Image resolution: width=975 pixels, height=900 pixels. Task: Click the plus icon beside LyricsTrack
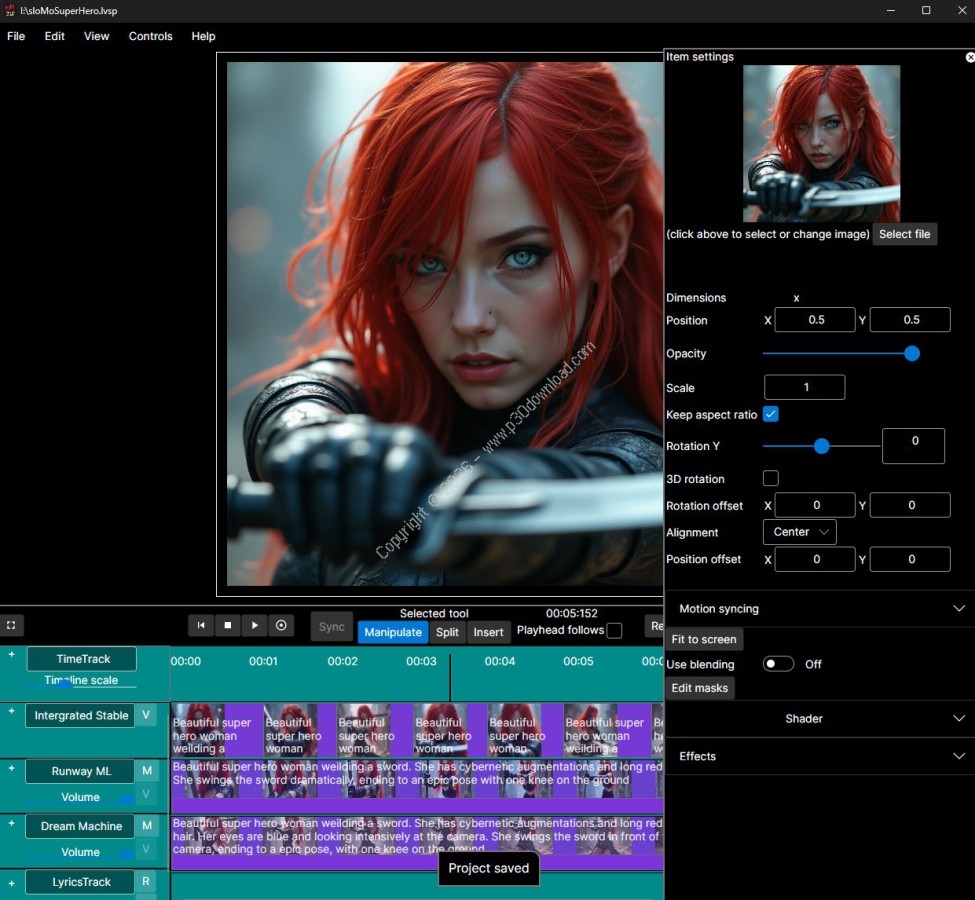(x=11, y=883)
